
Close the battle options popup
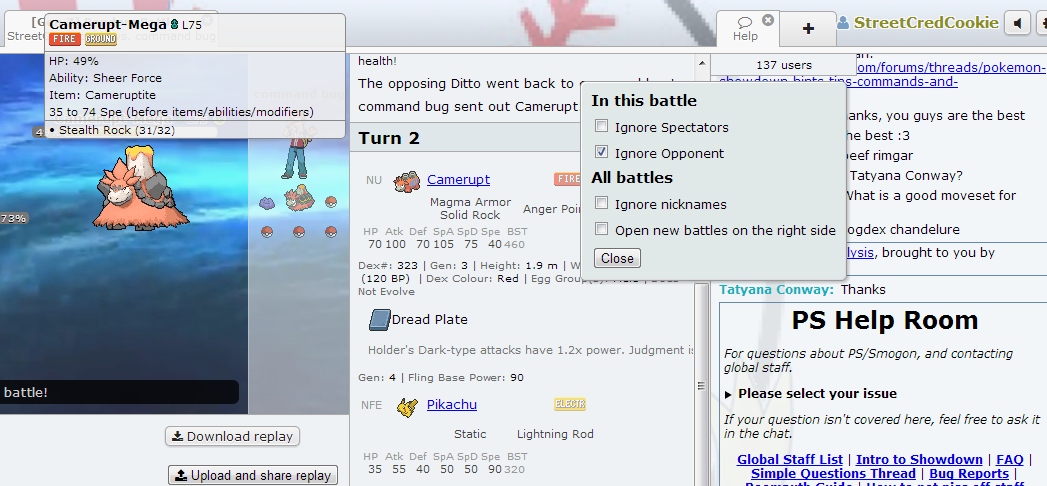point(617,258)
